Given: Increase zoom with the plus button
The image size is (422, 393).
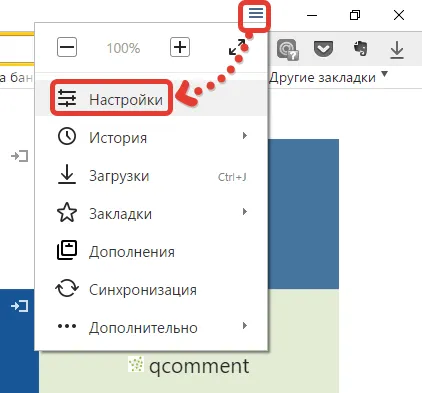Looking at the screenshot, I should (180, 47).
